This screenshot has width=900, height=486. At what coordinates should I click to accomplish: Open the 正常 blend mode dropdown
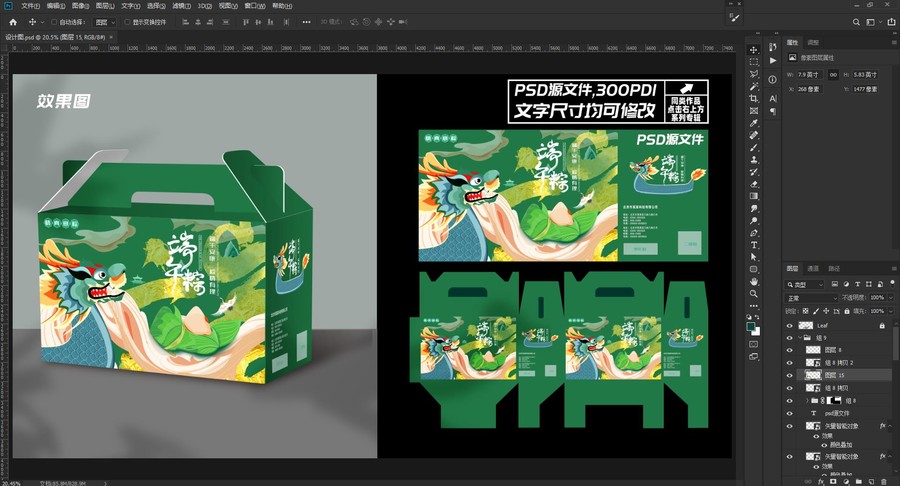coord(812,298)
